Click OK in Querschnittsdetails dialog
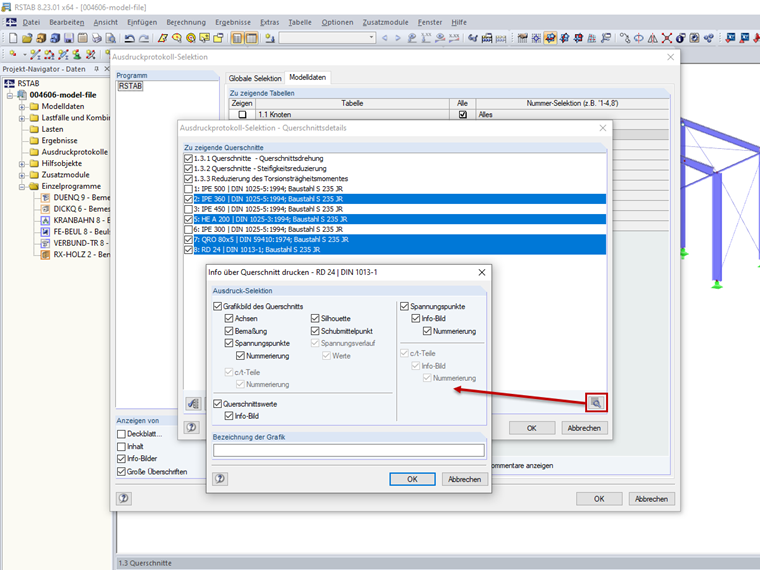760x570 pixels. point(532,428)
